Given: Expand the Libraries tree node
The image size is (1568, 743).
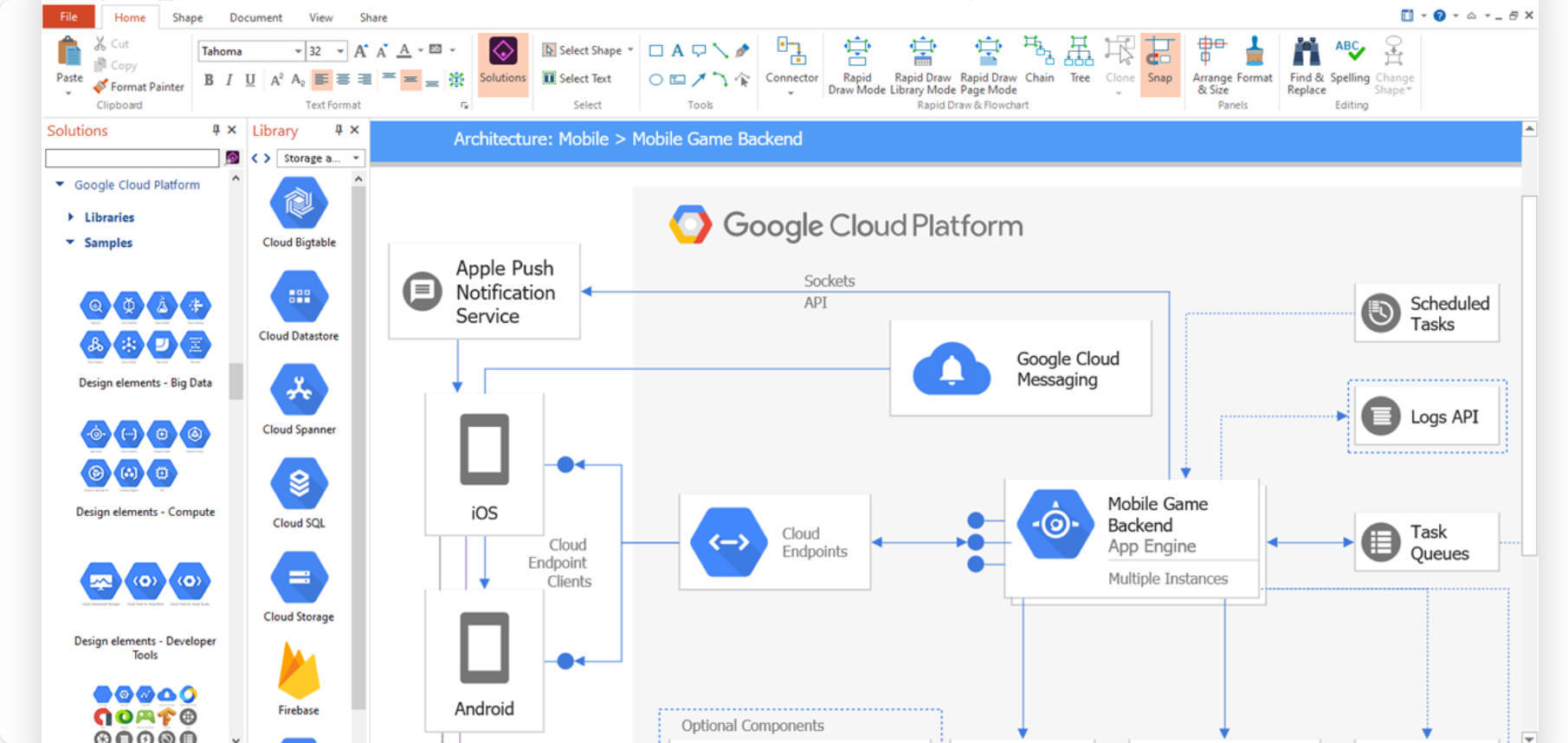Looking at the screenshot, I should coord(70,216).
